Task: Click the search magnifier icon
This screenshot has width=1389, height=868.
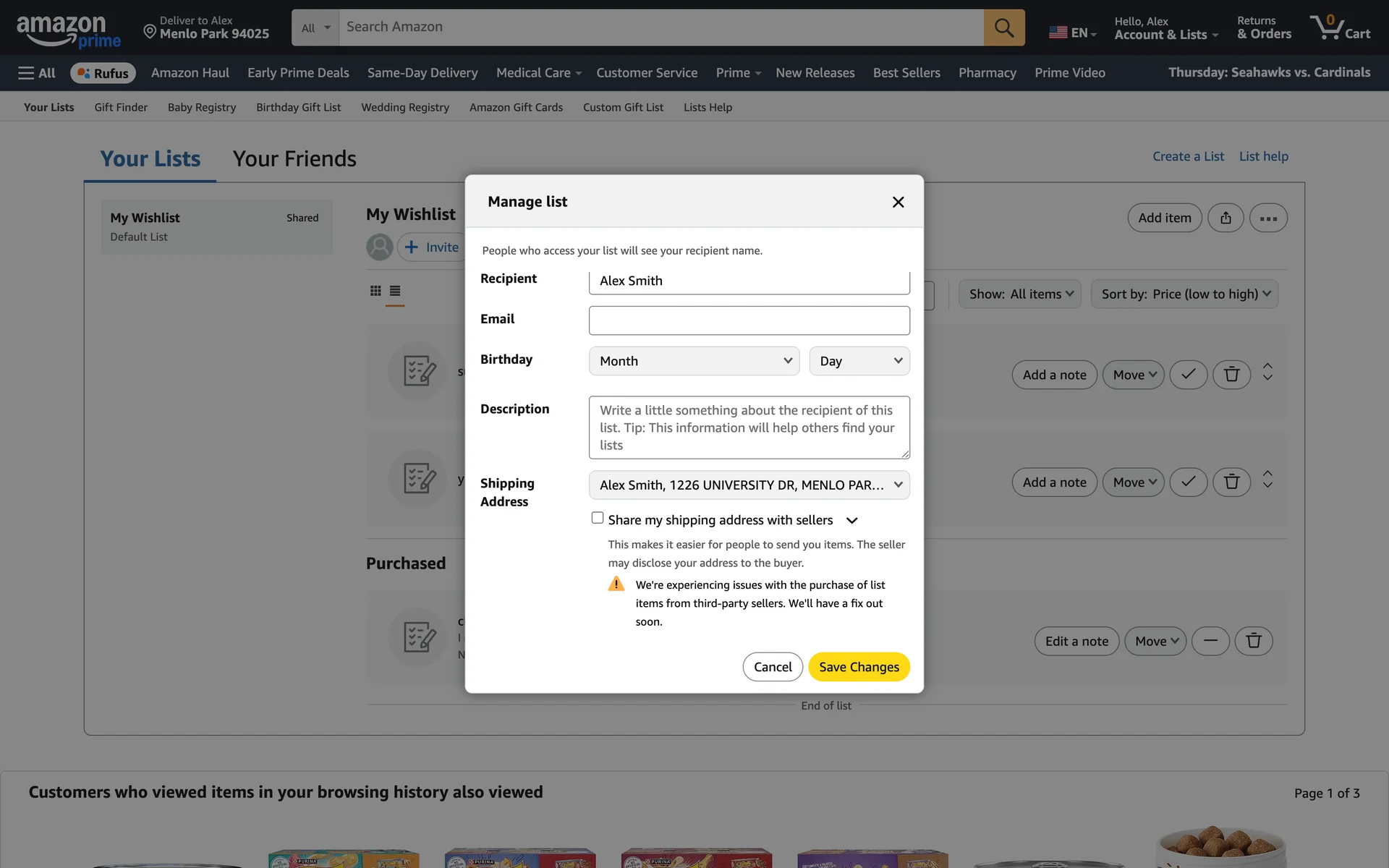Action: coord(1003,27)
